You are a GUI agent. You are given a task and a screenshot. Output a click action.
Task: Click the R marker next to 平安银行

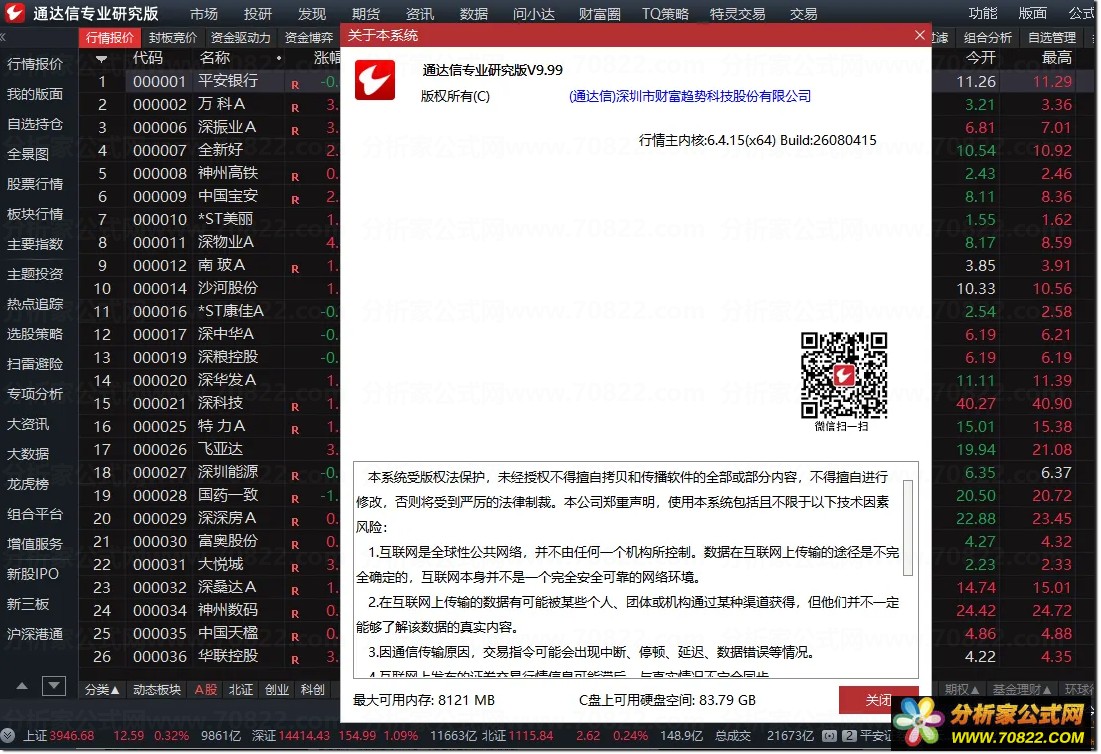295,85
